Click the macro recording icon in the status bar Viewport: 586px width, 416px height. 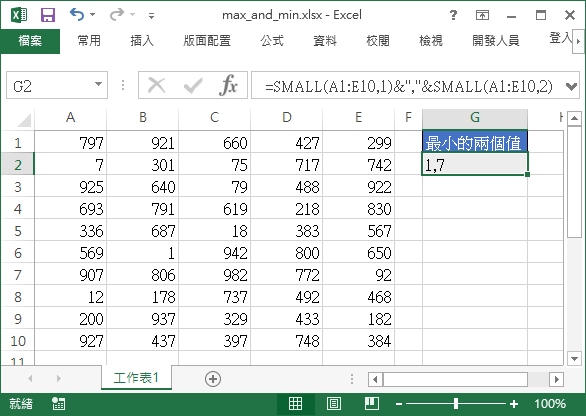58,404
